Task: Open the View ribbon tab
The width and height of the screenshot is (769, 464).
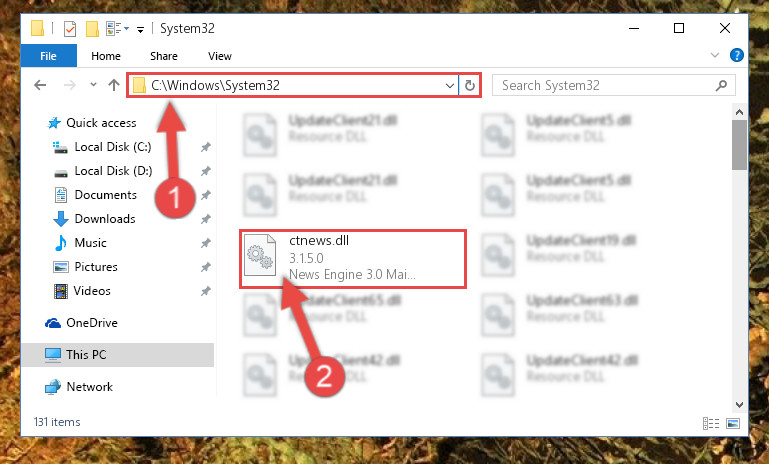Action: pyautogui.click(x=219, y=56)
